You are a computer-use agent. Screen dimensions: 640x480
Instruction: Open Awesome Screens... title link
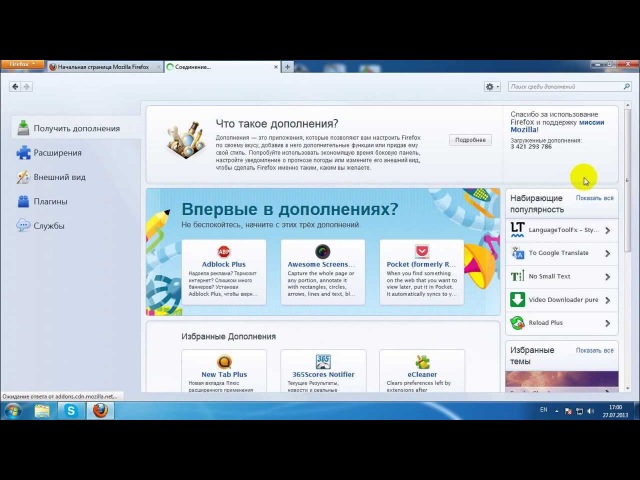[x=321, y=264]
